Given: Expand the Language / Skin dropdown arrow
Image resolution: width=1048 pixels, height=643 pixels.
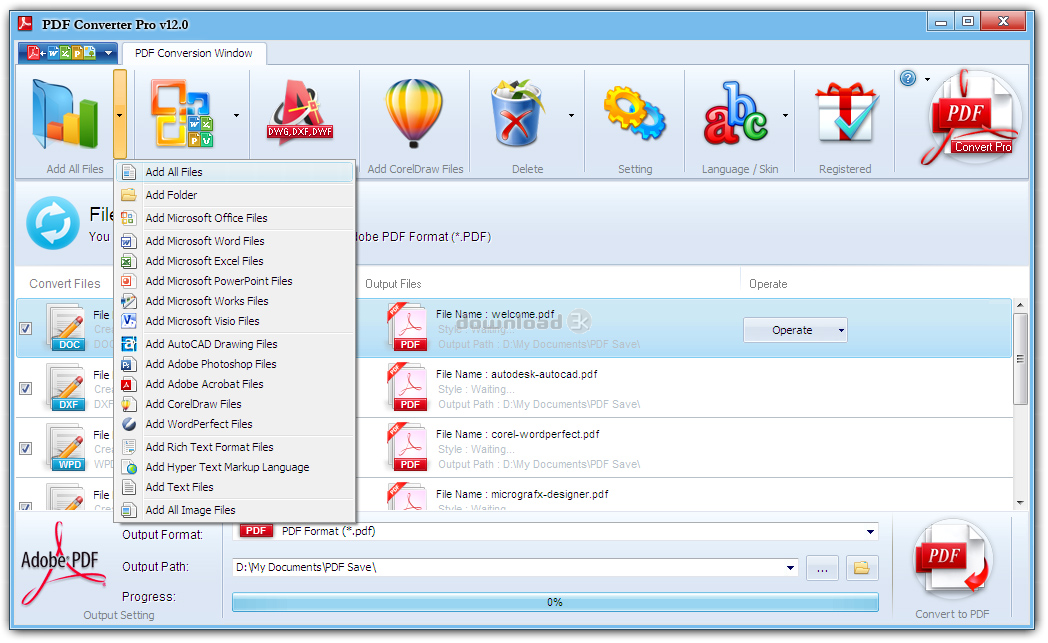Looking at the screenshot, I should tap(785, 115).
